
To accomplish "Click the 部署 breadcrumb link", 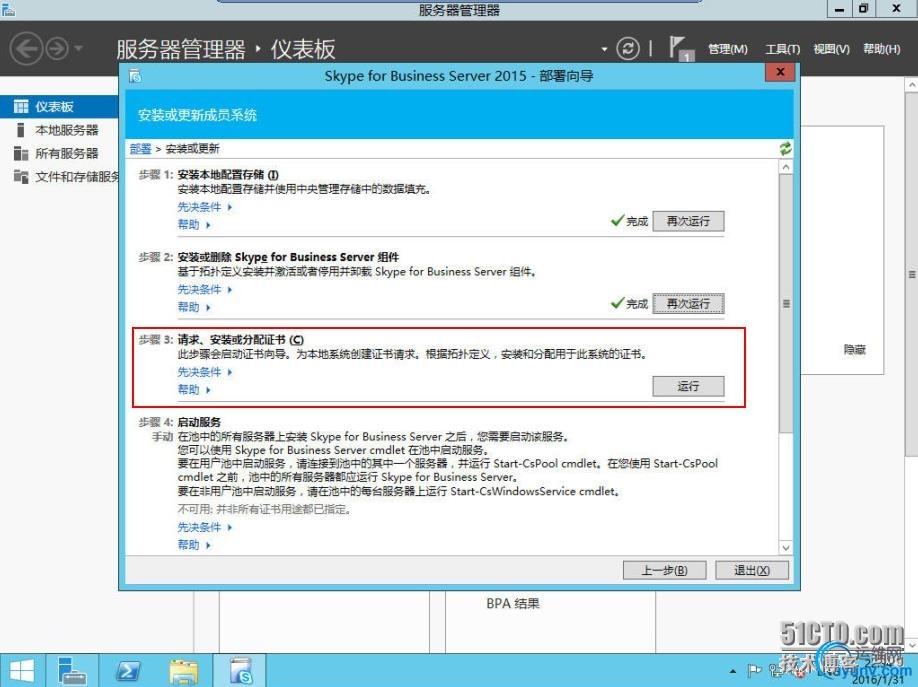I will click(141, 149).
